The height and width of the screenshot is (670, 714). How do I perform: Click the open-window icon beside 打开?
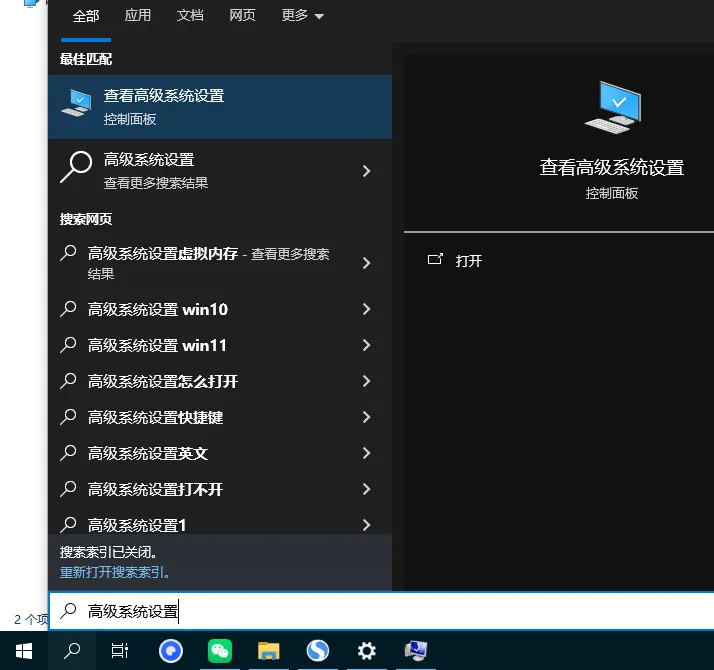click(435, 259)
